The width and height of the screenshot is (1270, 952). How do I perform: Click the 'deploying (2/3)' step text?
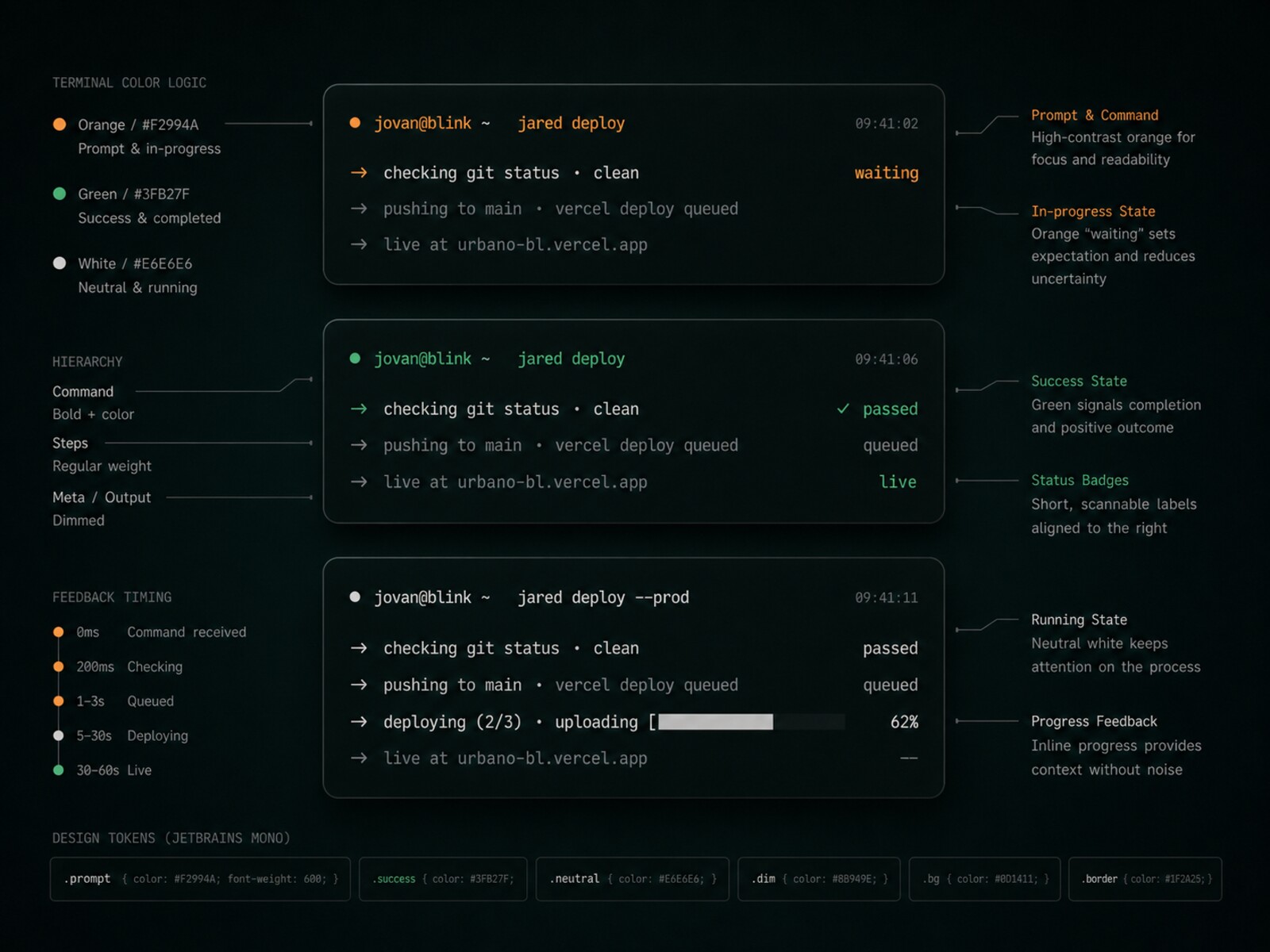click(452, 722)
